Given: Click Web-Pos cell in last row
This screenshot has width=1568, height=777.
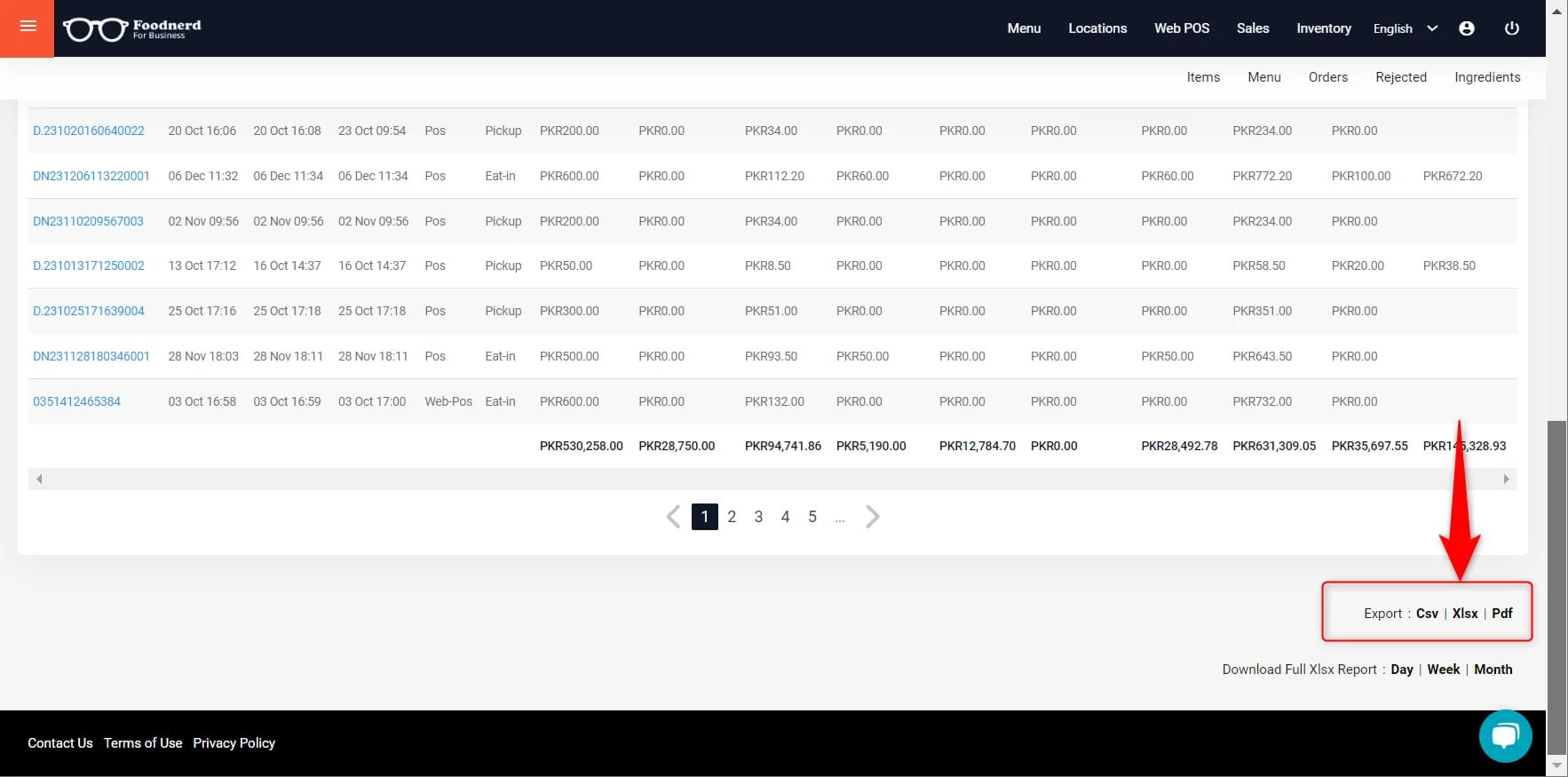Looking at the screenshot, I should coord(448,401).
